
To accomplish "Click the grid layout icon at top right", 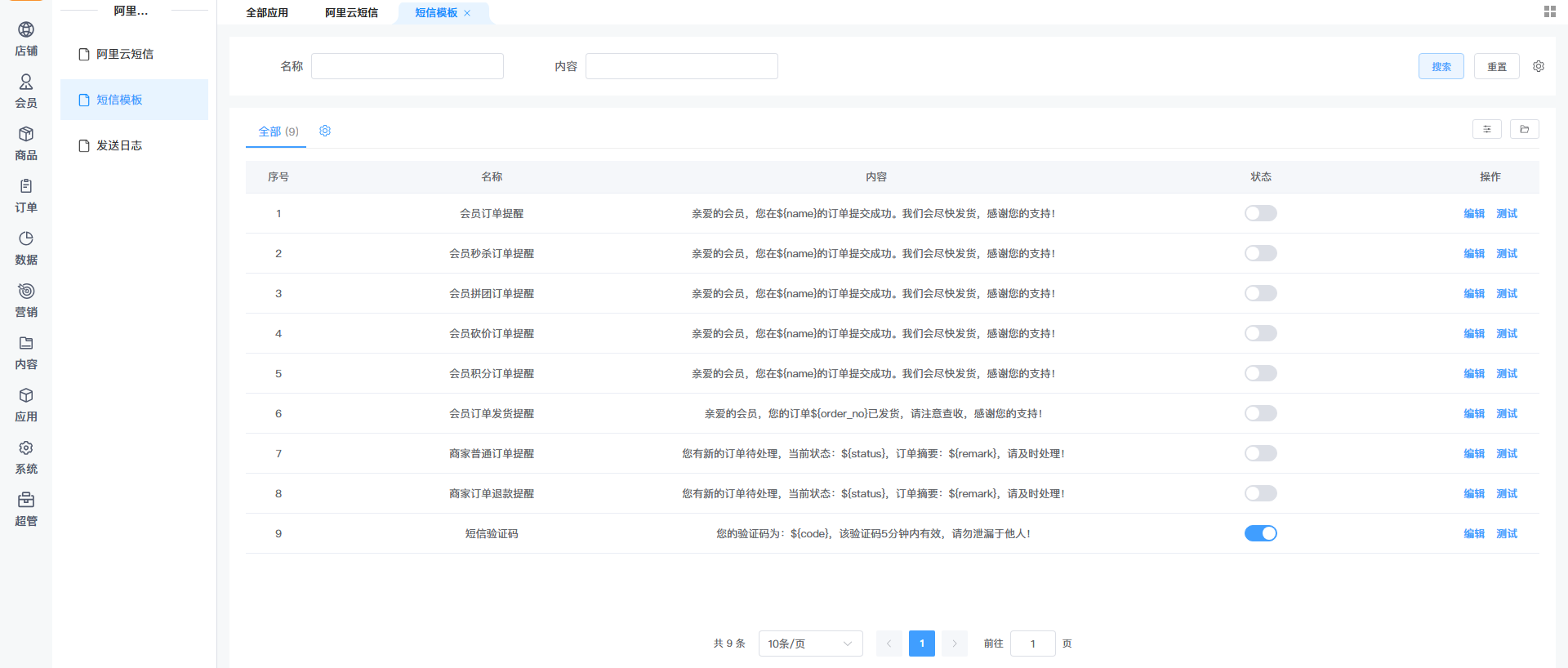I will [1549, 11].
